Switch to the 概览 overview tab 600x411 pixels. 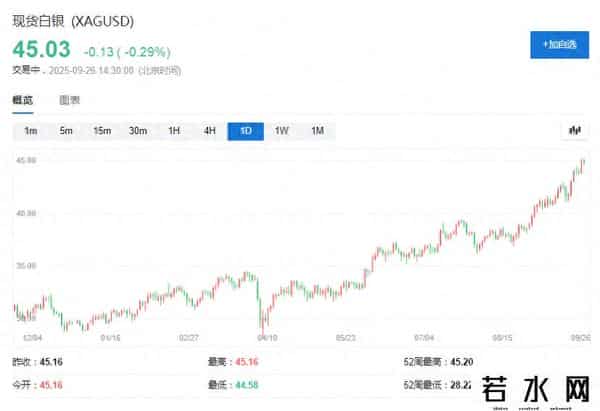pyautogui.click(x=22, y=100)
